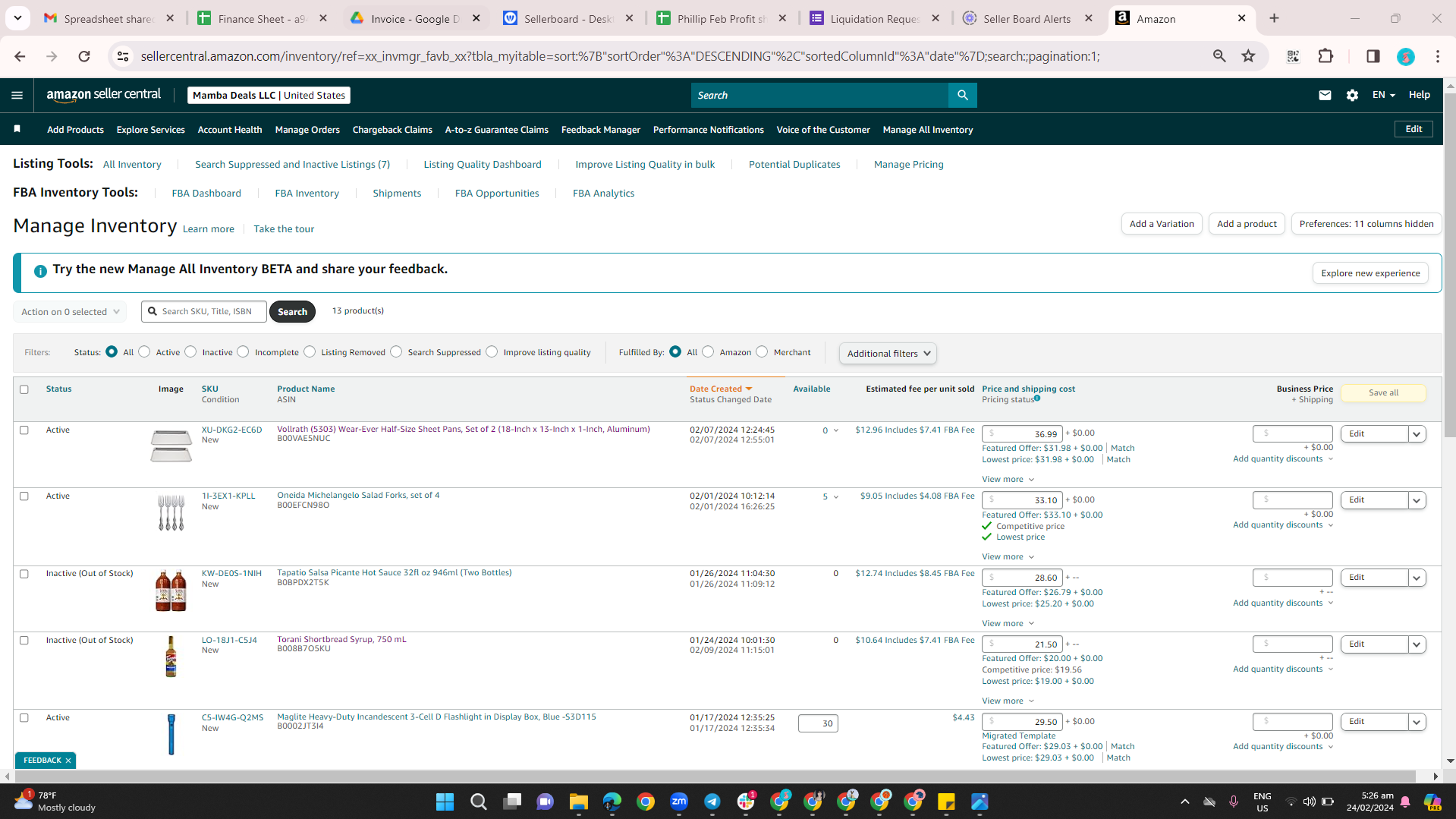Open the Torani Shortbread Syrup product link
Viewport: 1456px width, 819px height.
(x=341, y=639)
